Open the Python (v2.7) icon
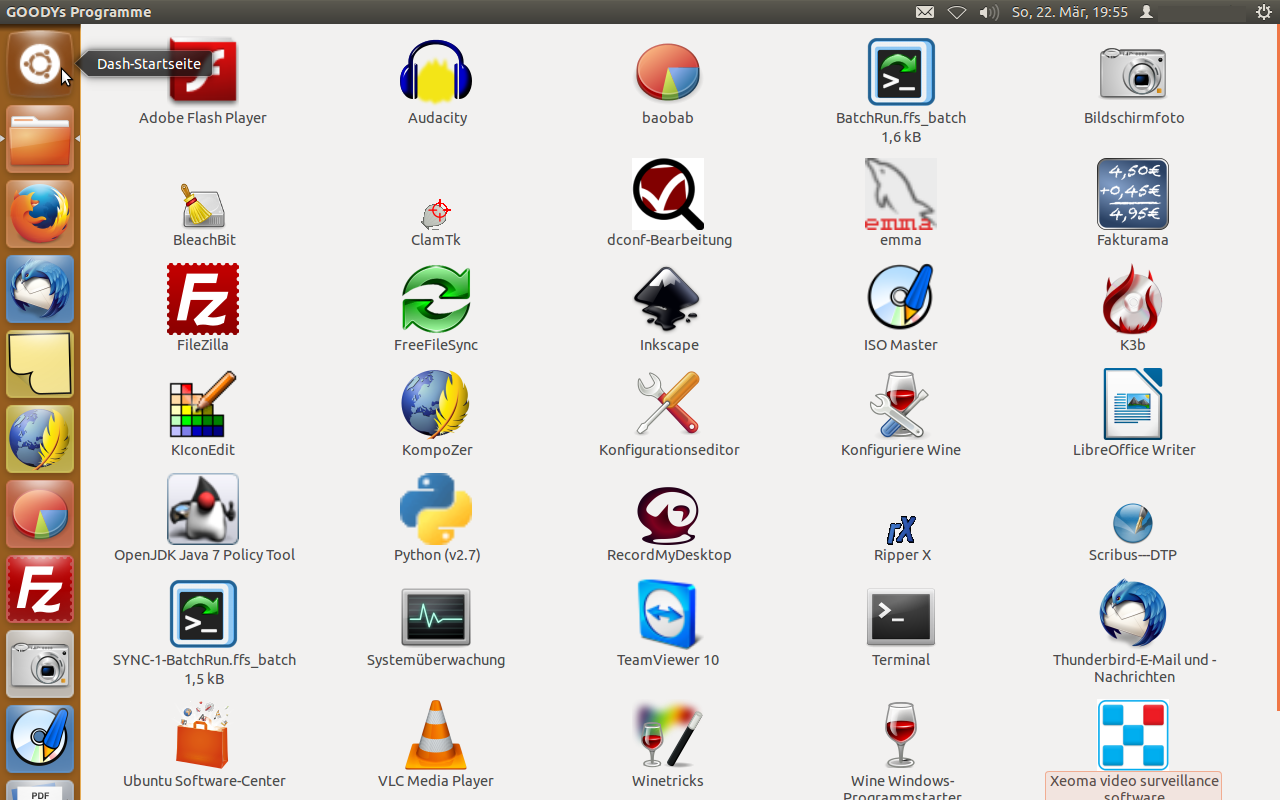The image size is (1280, 800). click(436, 510)
